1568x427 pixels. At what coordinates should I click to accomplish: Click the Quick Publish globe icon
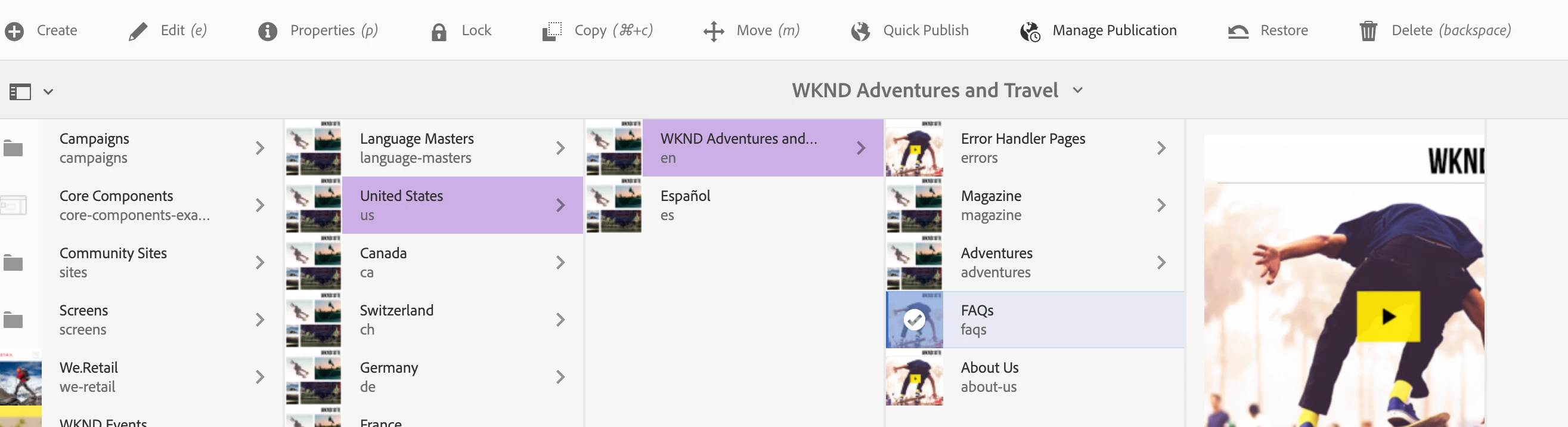[x=861, y=31]
